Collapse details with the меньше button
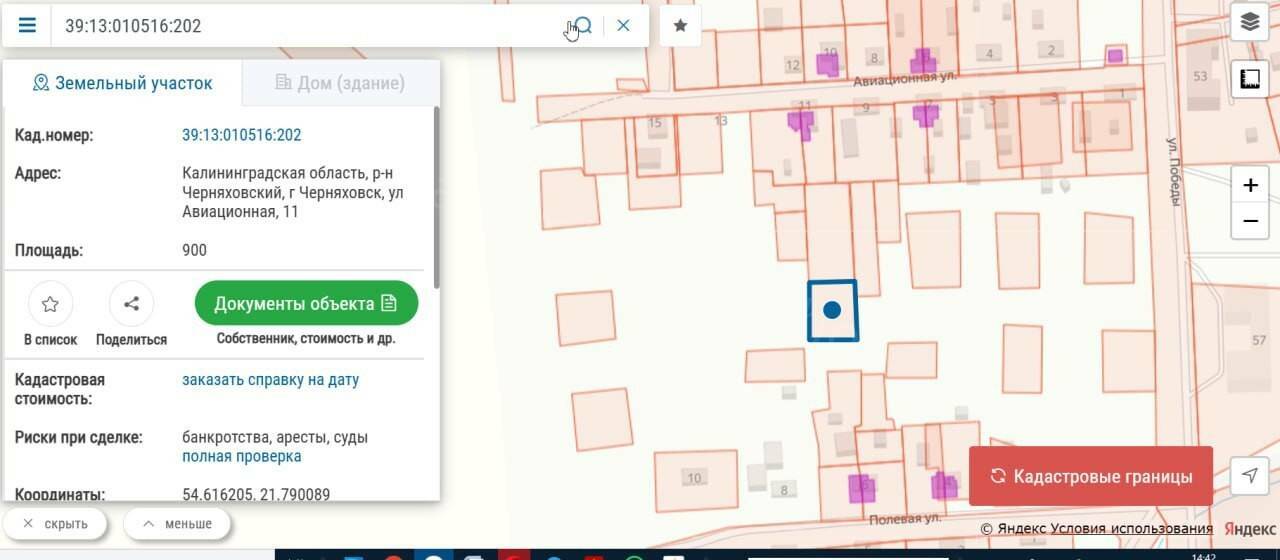Image resolution: width=1280 pixels, height=560 pixels. [177, 523]
